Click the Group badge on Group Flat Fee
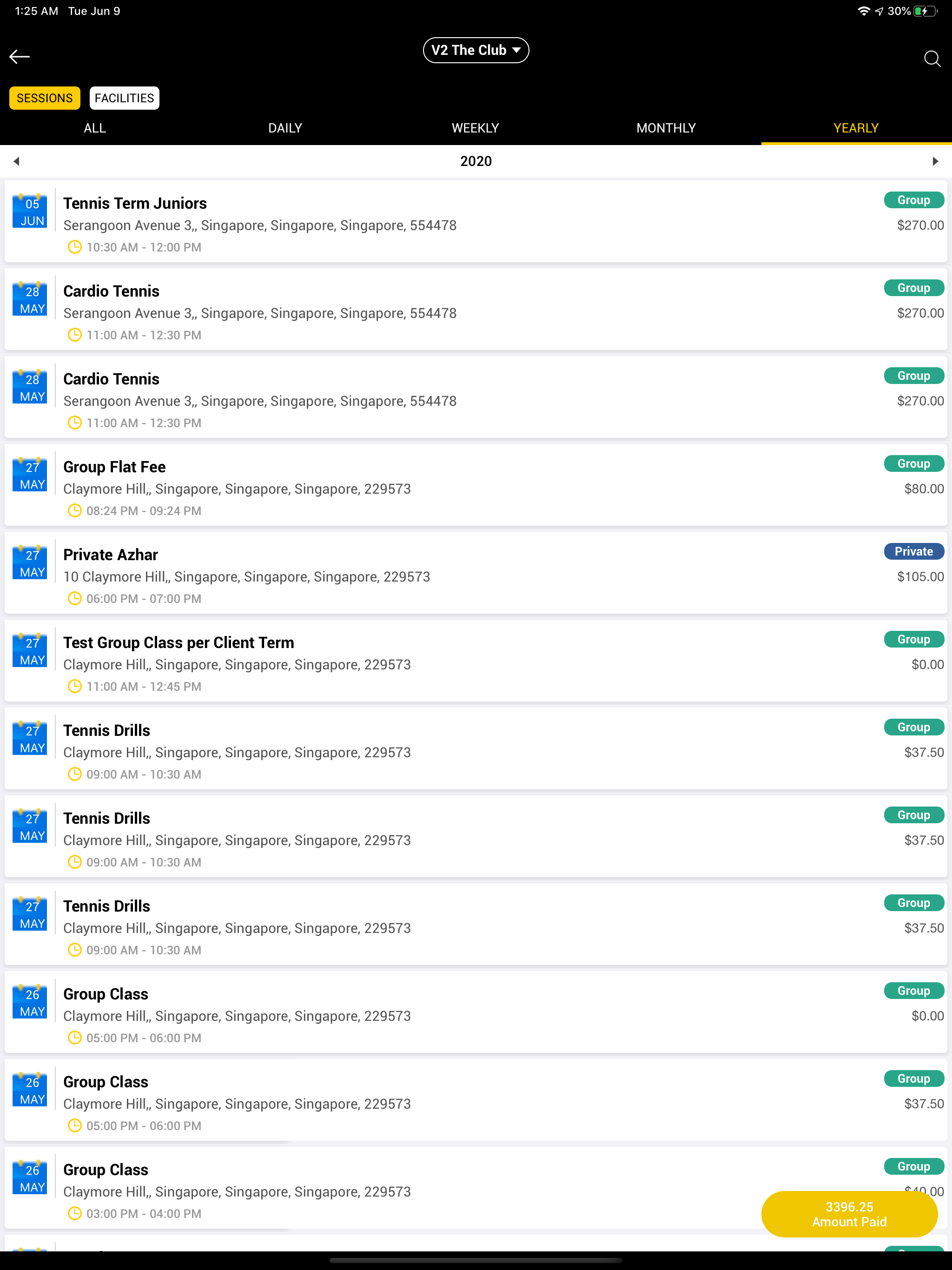This screenshot has height=1270, width=952. 913,463
